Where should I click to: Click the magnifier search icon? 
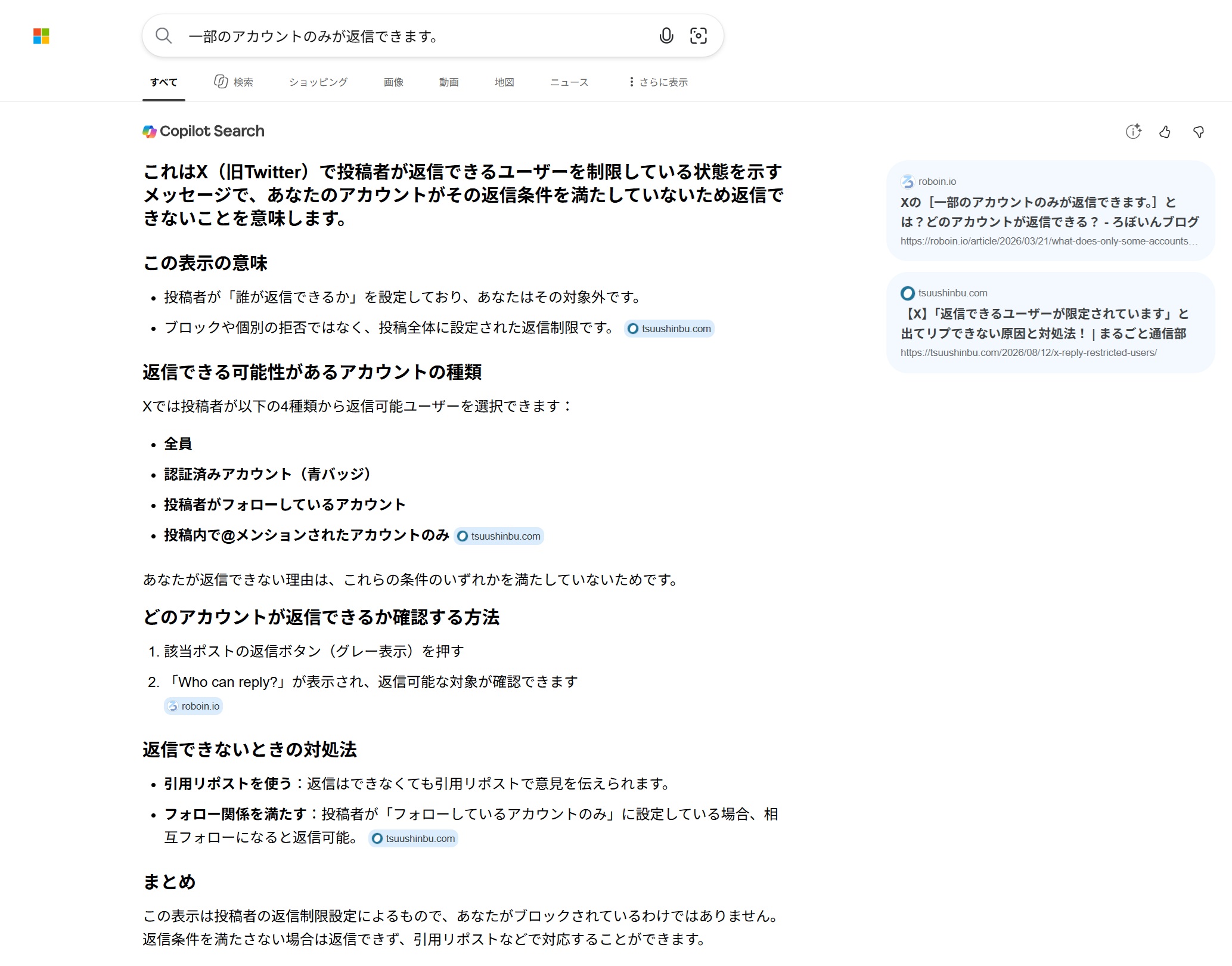pyautogui.click(x=163, y=36)
